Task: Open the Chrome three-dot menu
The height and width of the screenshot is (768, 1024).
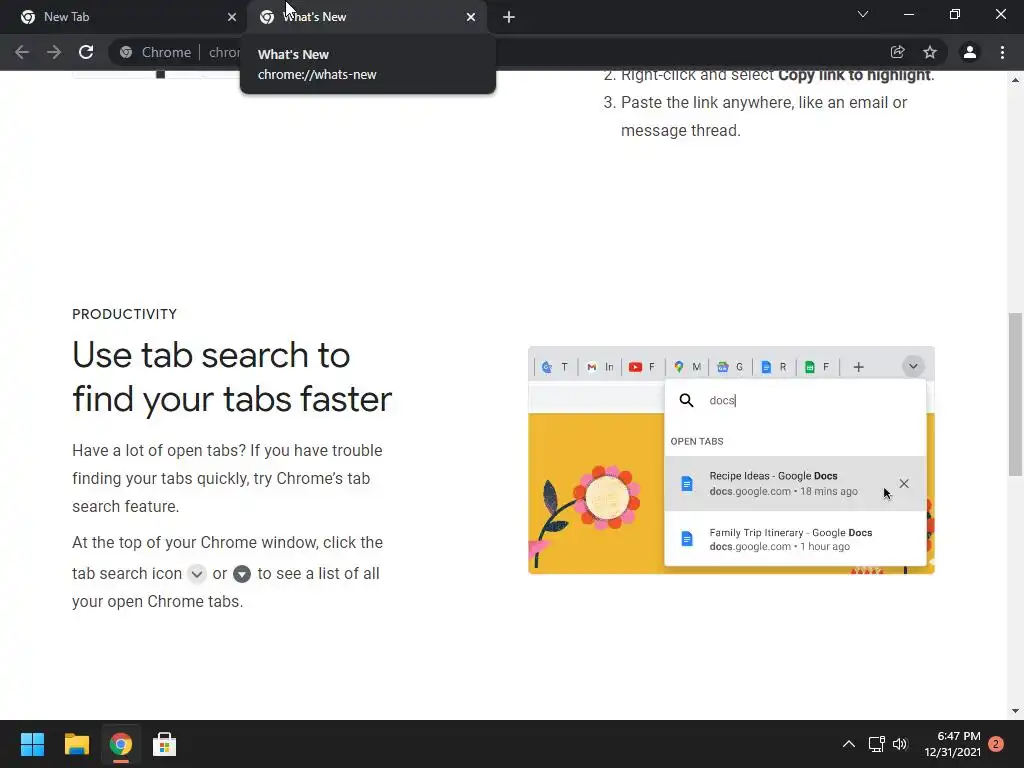Action: click(1002, 52)
